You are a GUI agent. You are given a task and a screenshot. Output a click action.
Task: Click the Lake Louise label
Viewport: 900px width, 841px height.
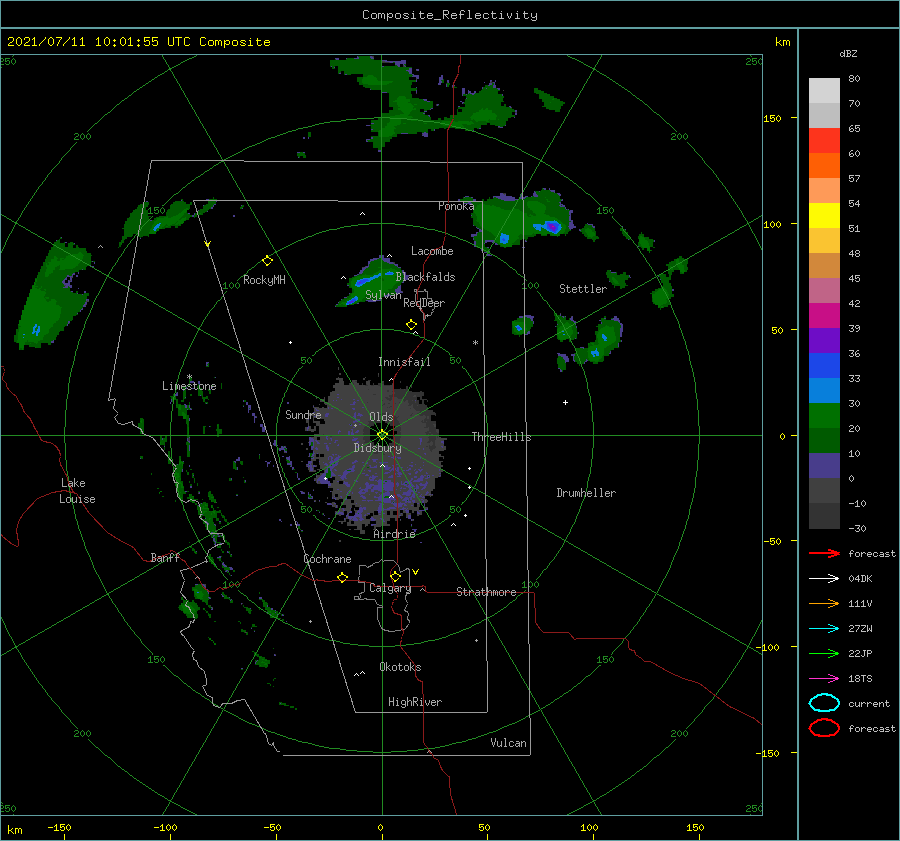pyautogui.click(x=77, y=491)
